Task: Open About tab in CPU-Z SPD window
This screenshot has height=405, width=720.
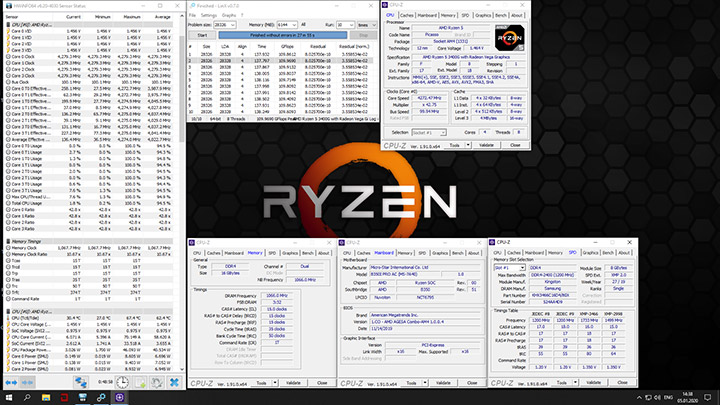Action: [x=624, y=253]
